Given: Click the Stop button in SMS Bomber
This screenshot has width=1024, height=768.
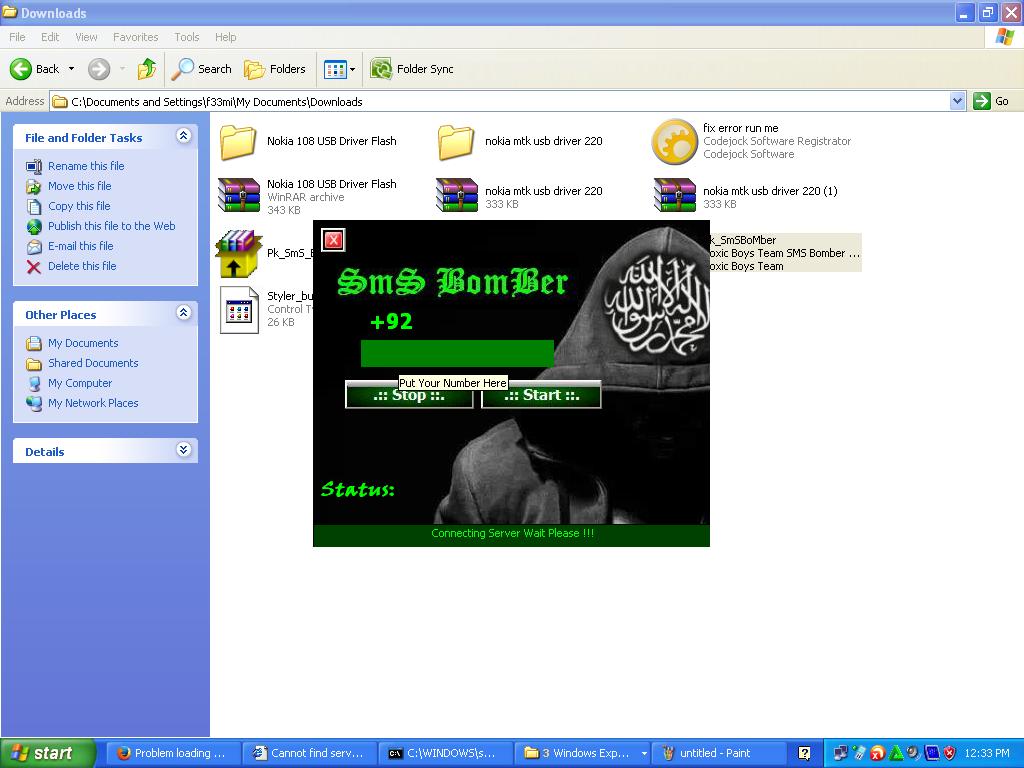Looking at the screenshot, I should coord(409,396).
